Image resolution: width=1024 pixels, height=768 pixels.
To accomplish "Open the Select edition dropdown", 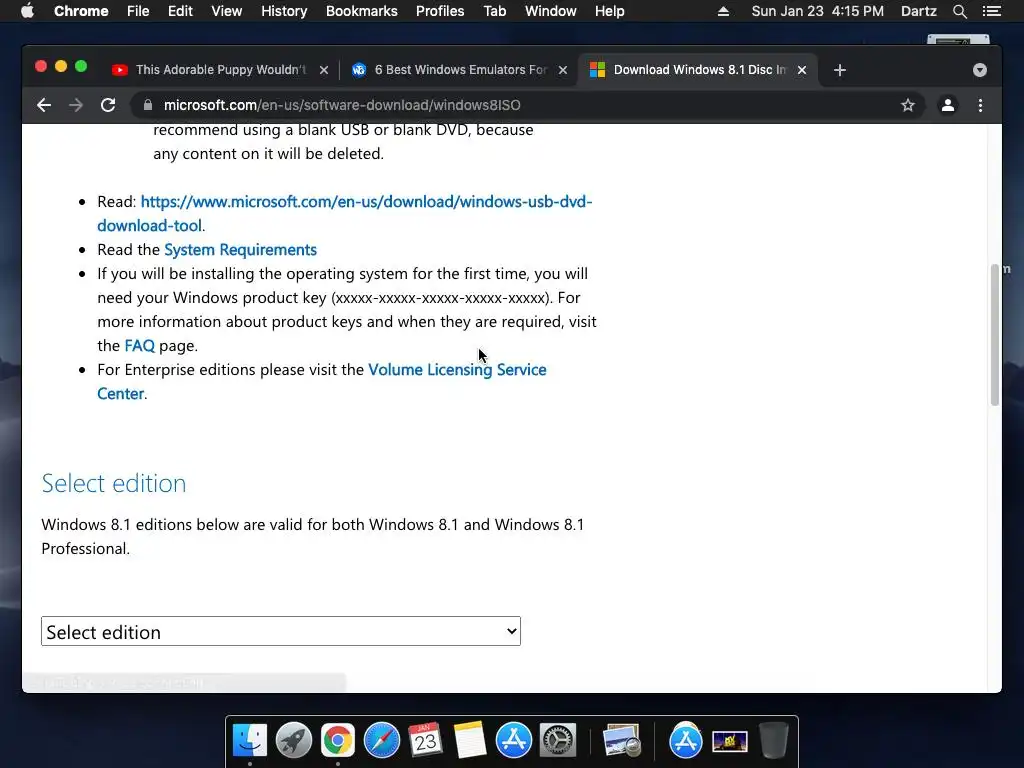I will pos(281,632).
